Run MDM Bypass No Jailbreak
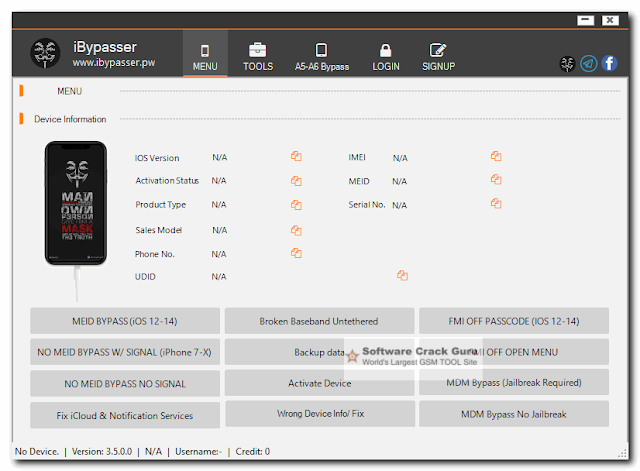The image size is (640, 471). tap(514, 414)
